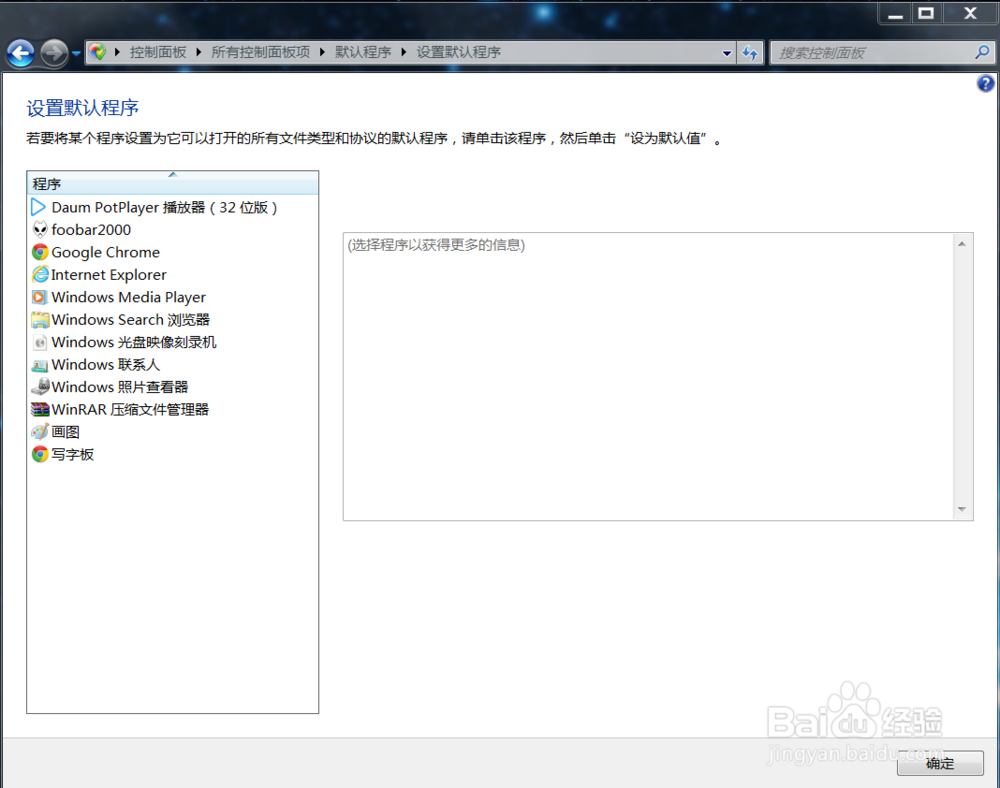The width and height of the screenshot is (1000, 788).
Task: Select Windows 联系人 entry
Action: point(106,365)
